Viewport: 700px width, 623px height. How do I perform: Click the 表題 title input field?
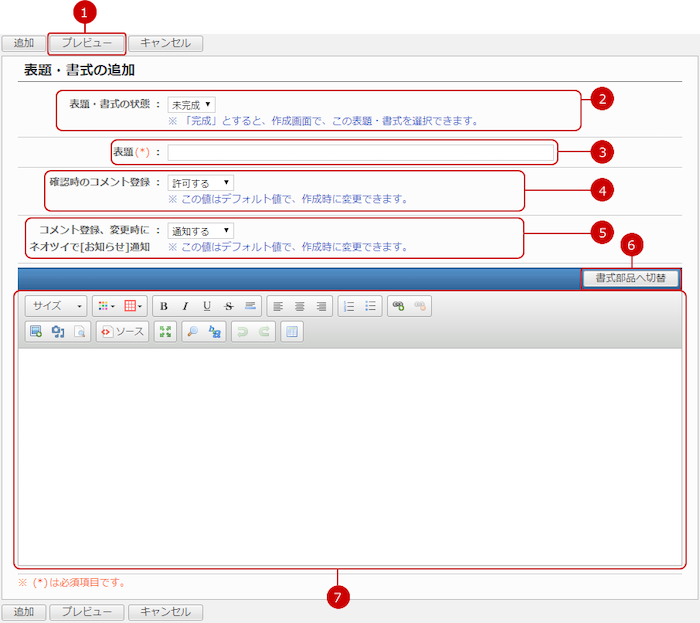[359, 152]
